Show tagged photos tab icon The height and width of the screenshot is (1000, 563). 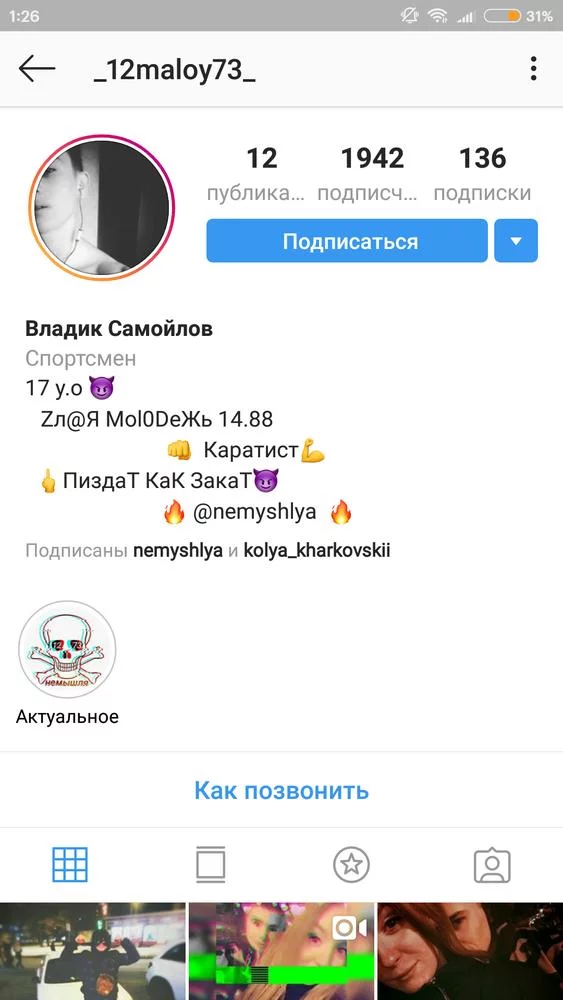492,865
